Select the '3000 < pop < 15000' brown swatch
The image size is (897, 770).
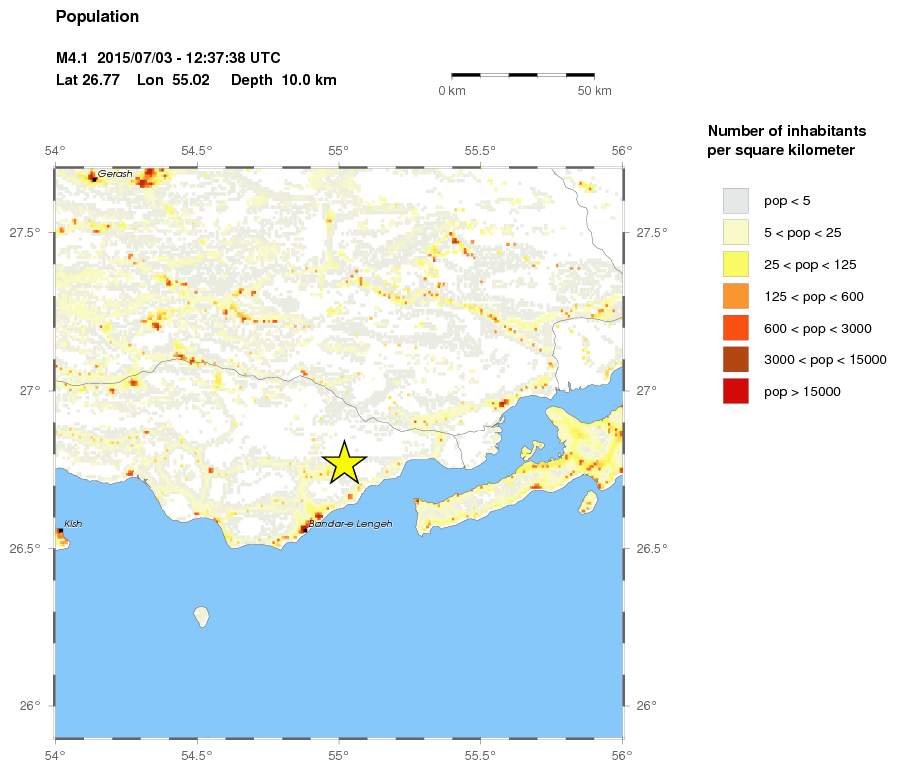click(x=735, y=360)
